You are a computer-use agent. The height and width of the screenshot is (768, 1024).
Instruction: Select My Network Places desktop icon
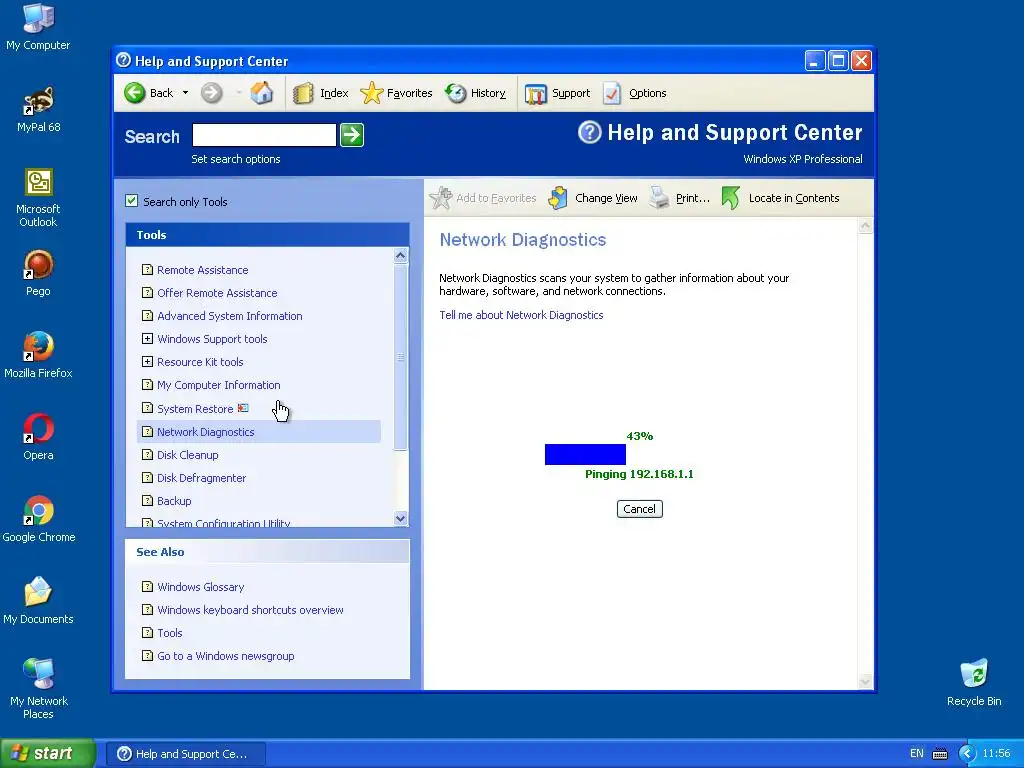click(x=39, y=689)
